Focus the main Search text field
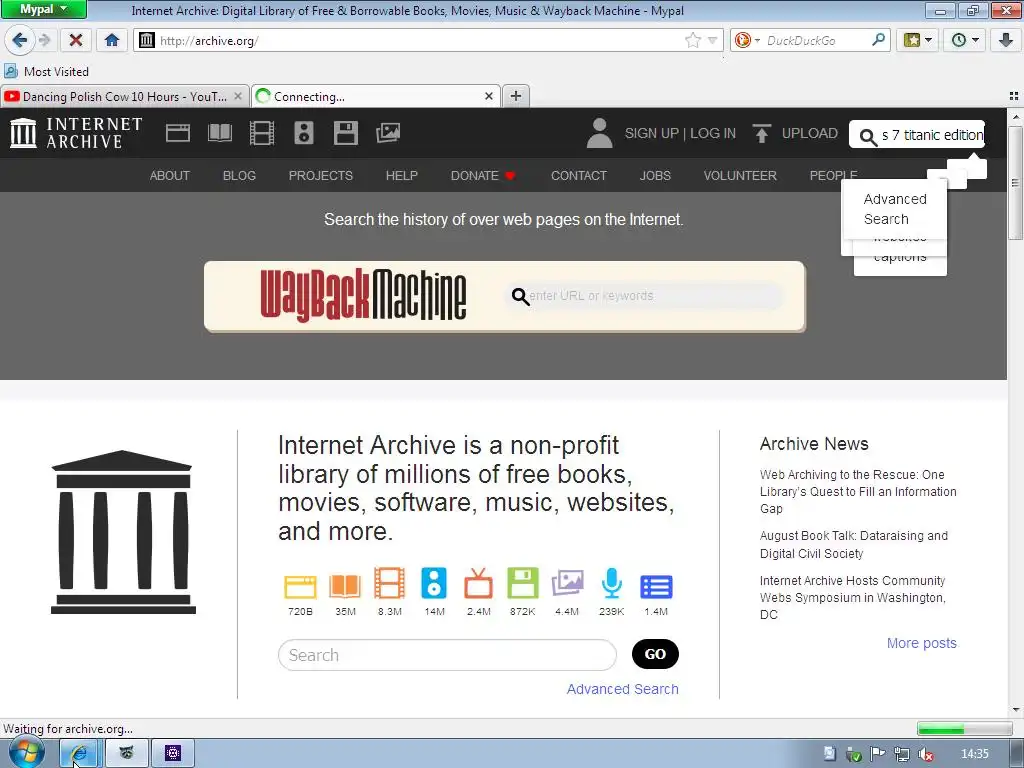This screenshot has height=768, width=1024. click(447, 655)
